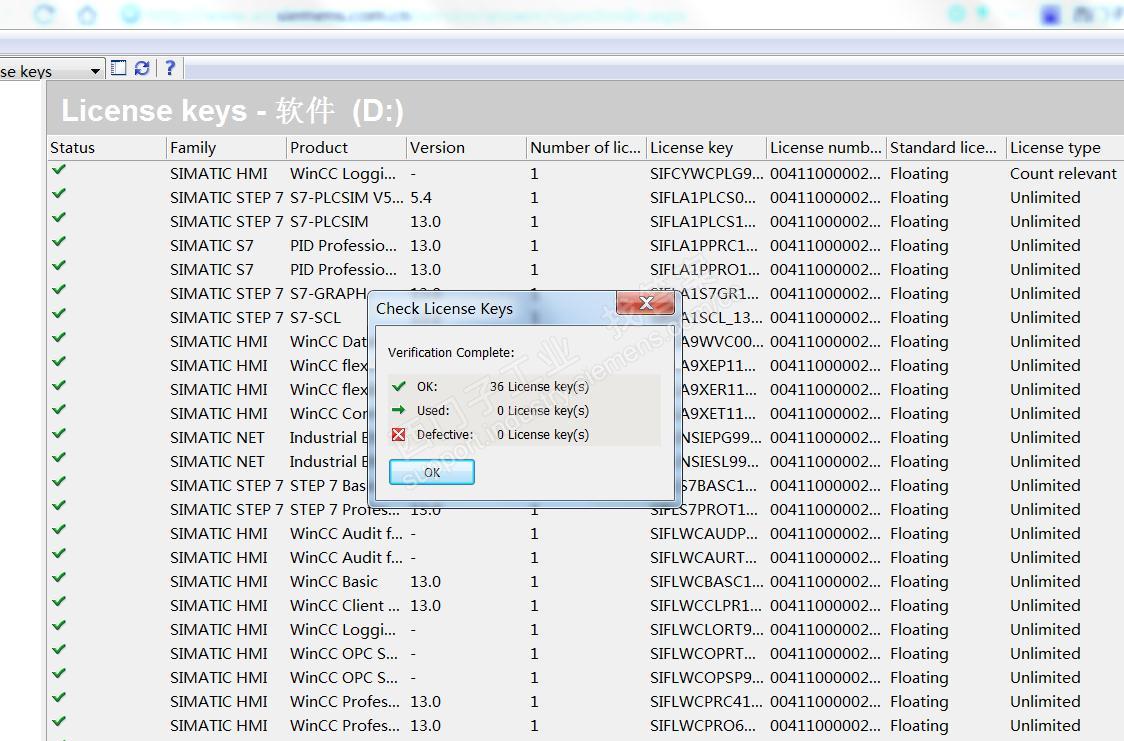Select product S7-PLCSIM V5...
This screenshot has width=1124, height=741.
346,198
